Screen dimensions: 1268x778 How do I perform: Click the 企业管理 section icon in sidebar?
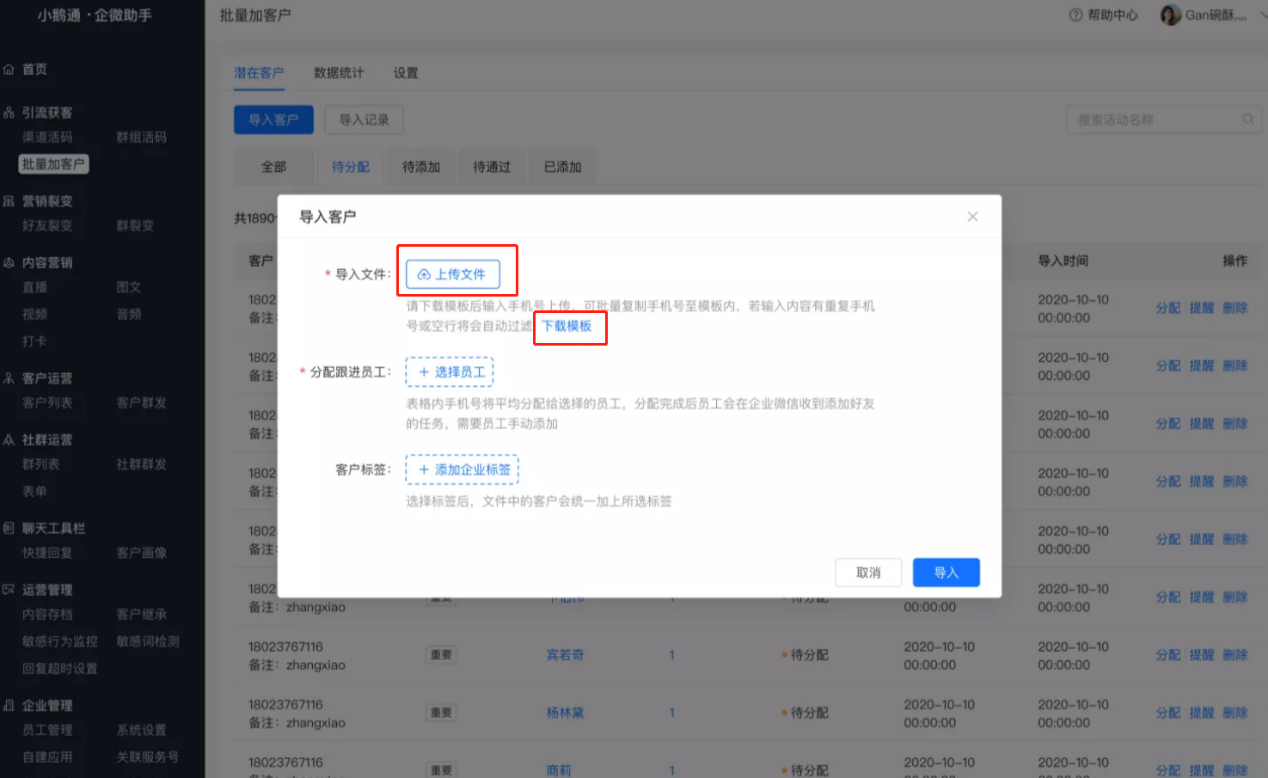tap(9, 706)
